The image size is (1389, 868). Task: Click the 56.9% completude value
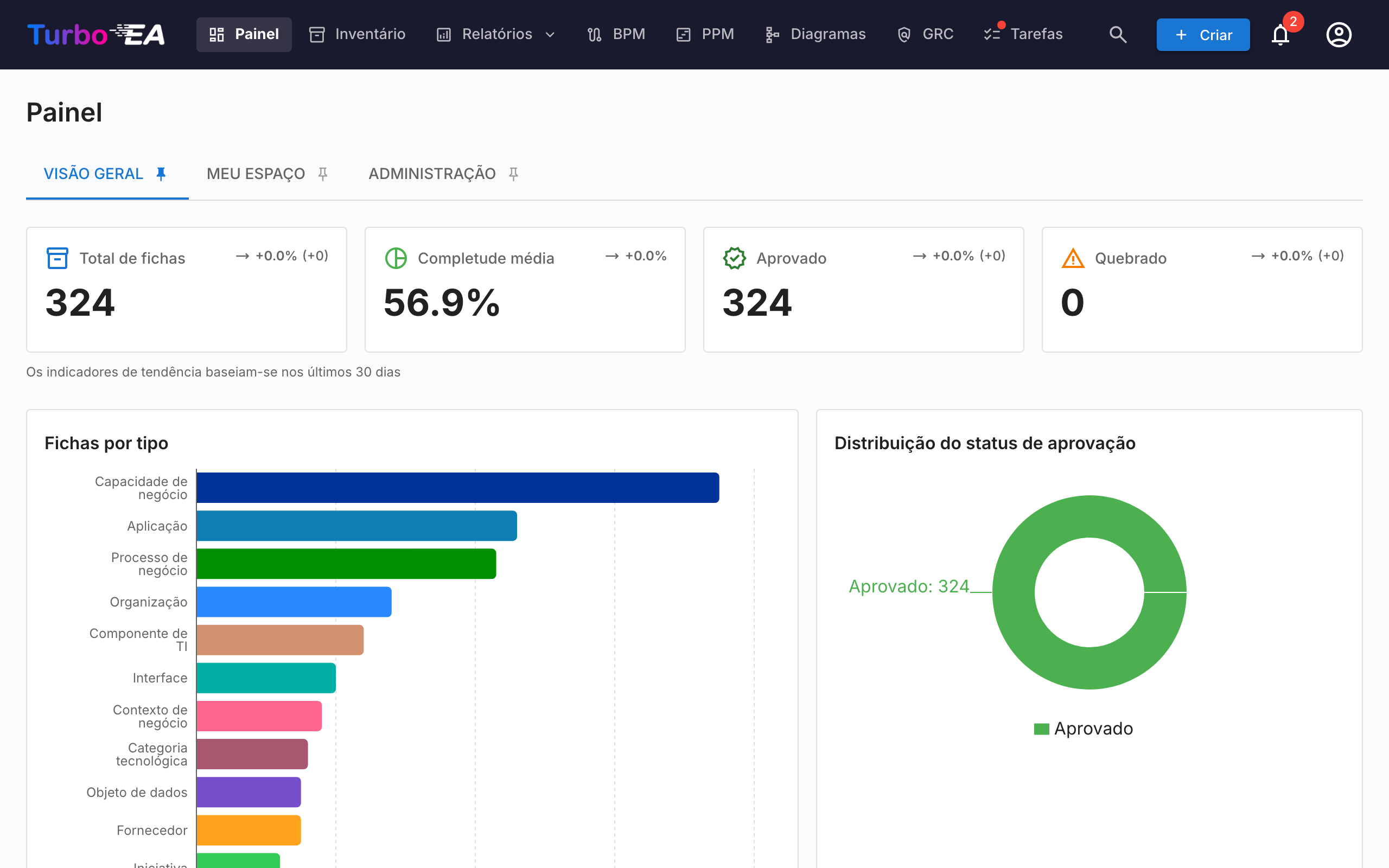click(x=441, y=303)
